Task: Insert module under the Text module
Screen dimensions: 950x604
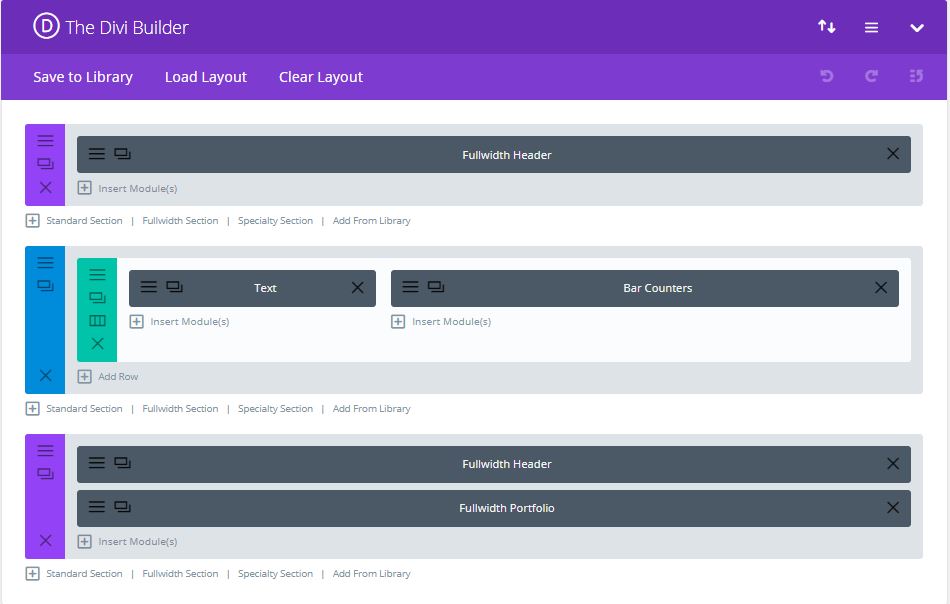Action: pyautogui.click(x=180, y=322)
